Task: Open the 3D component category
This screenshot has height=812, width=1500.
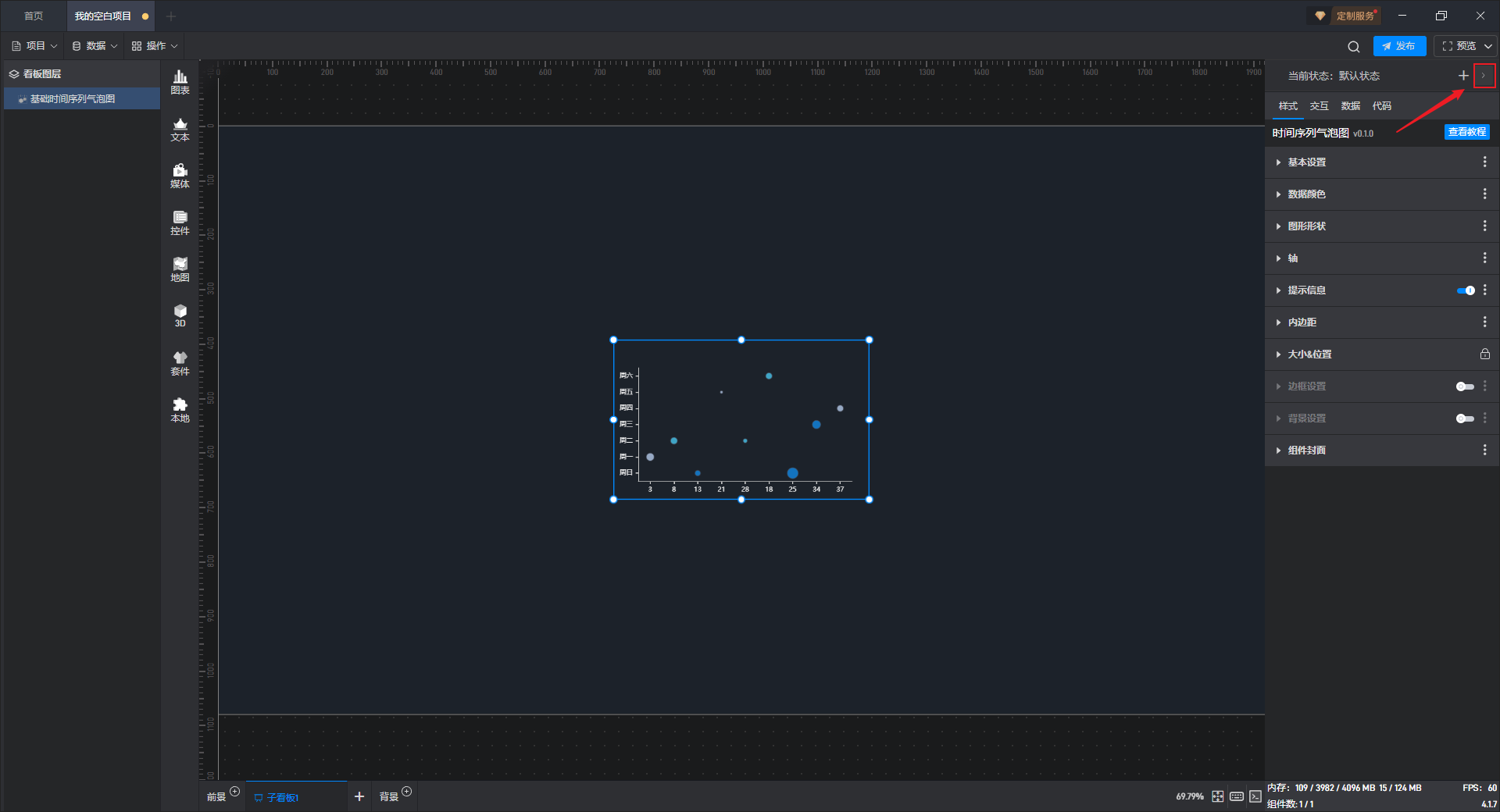Action: pyautogui.click(x=180, y=315)
